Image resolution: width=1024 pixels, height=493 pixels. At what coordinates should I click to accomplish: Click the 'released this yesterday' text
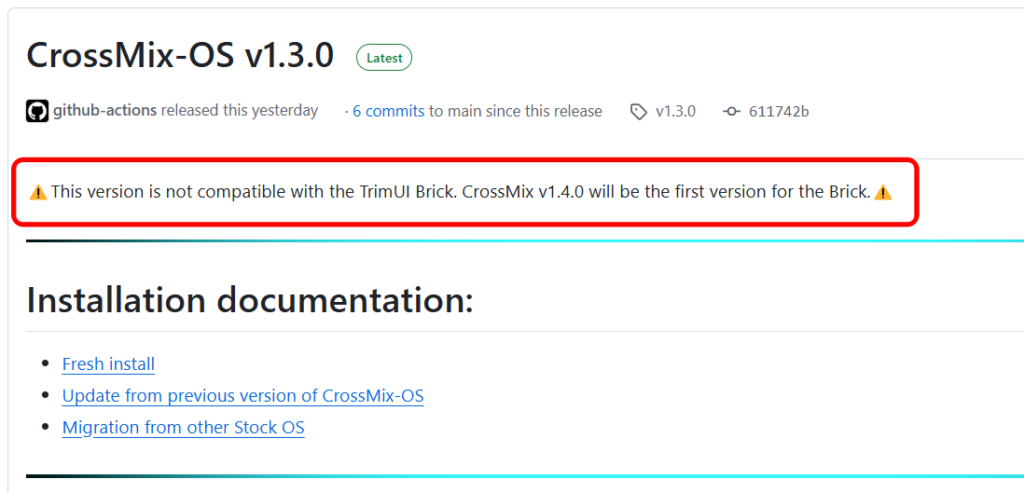239,110
